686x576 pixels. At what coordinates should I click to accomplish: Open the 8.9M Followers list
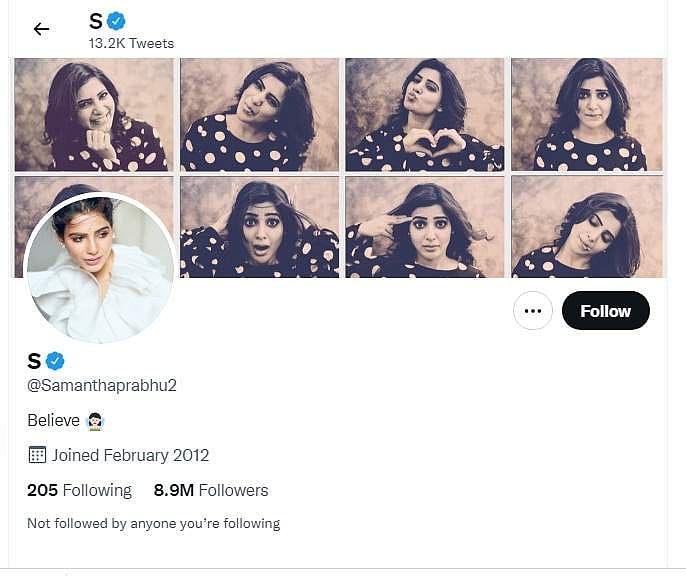[x=211, y=490]
